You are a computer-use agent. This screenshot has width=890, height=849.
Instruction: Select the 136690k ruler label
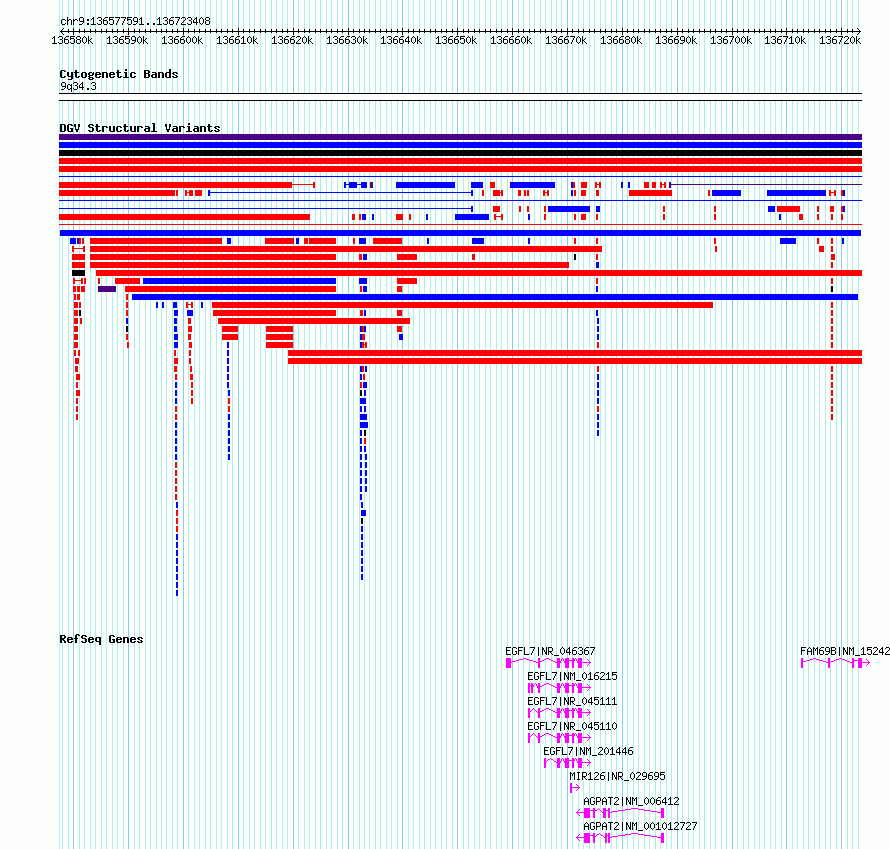tap(676, 40)
